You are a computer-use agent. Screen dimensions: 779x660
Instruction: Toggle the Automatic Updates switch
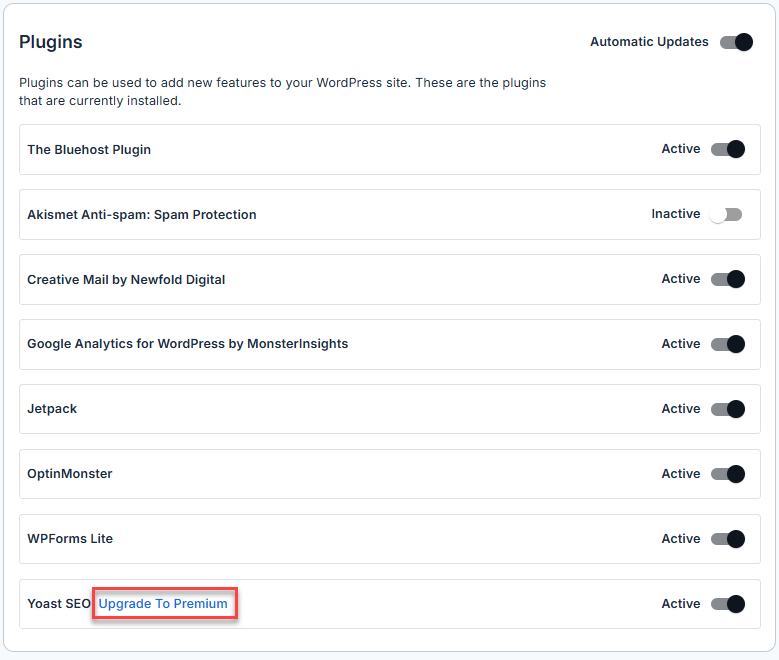tap(736, 42)
